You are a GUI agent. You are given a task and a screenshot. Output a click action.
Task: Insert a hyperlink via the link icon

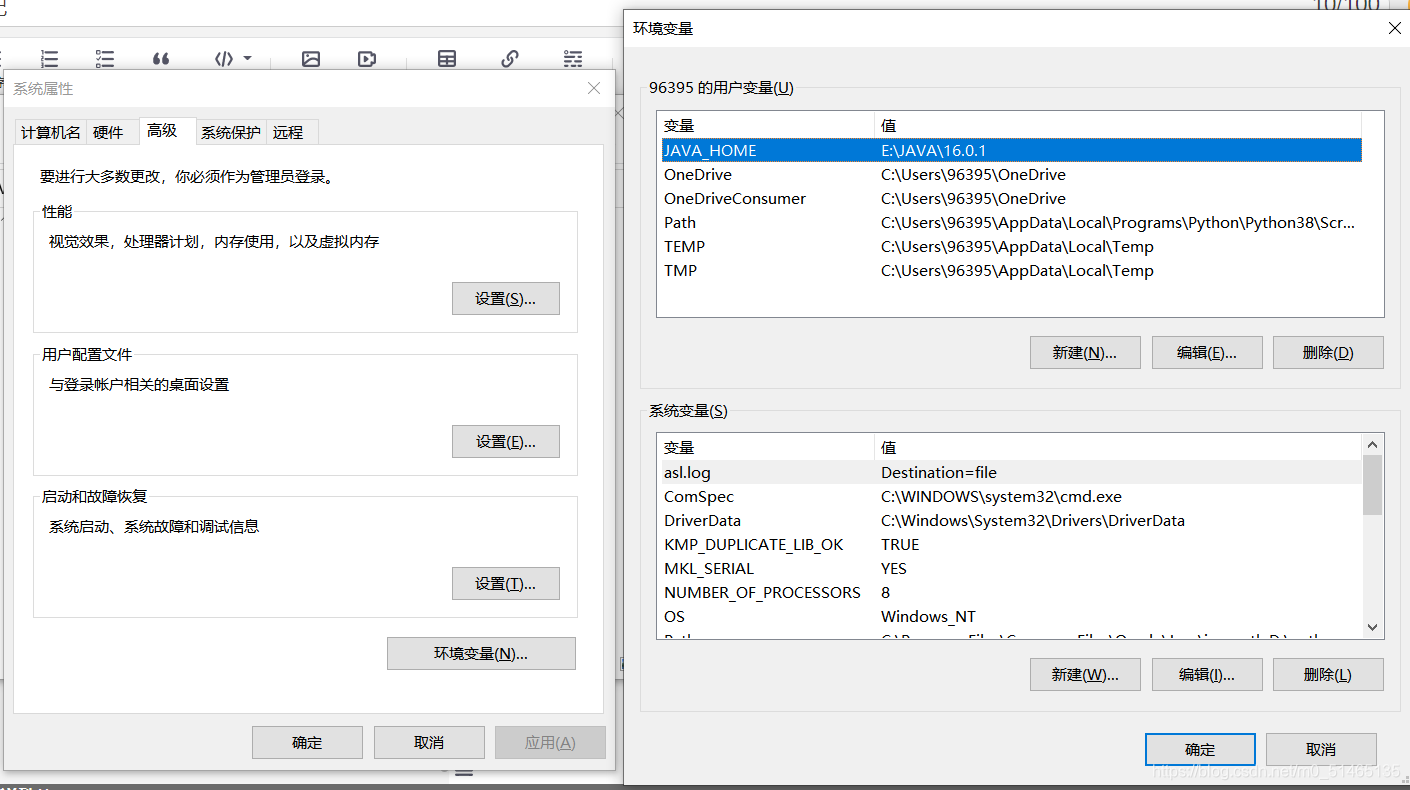click(510, 59)
